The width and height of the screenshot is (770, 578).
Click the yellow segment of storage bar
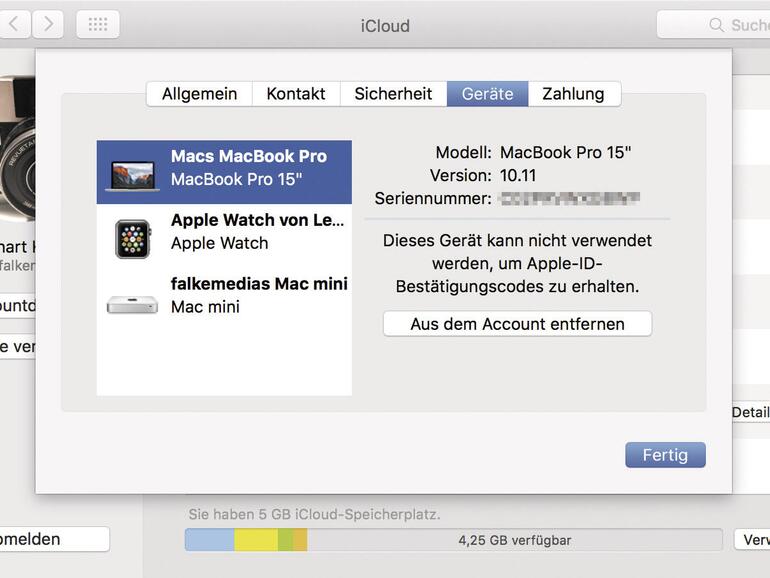point(256,540)
